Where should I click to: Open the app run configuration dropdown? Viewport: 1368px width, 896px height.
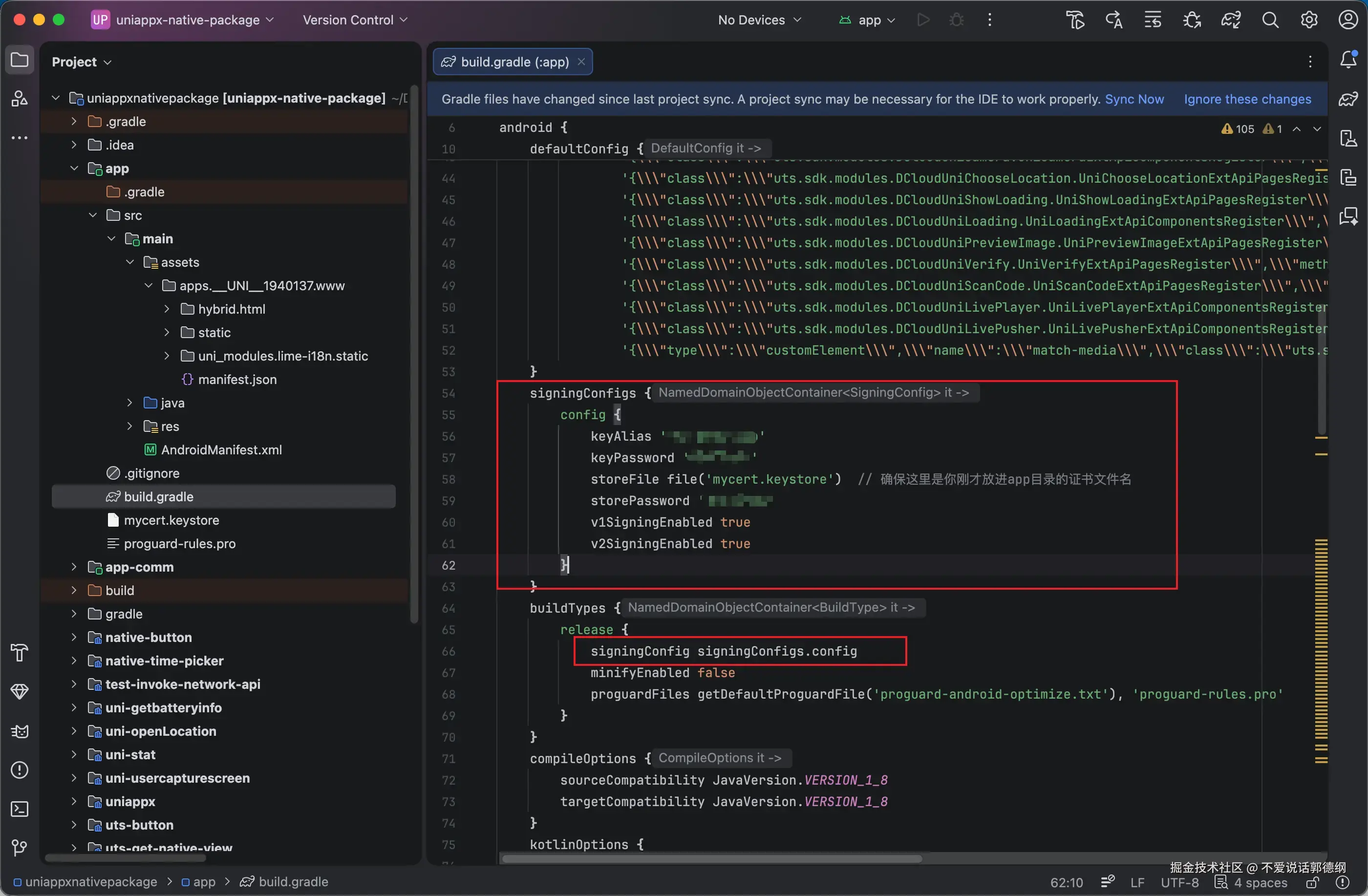tap(867, 20)
